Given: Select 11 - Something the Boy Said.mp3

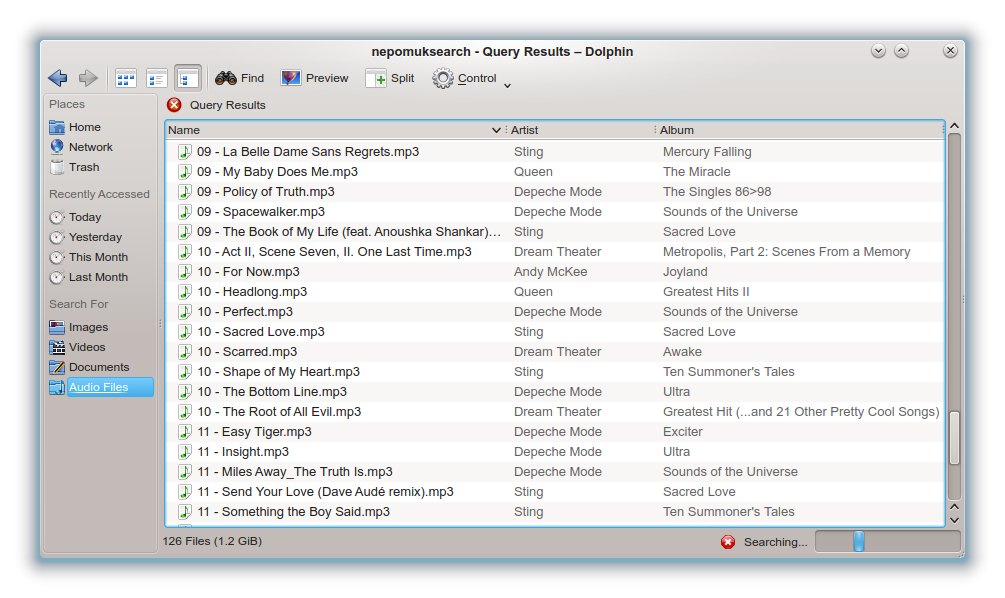Looking at the screenshot, I should pos(293,511).
